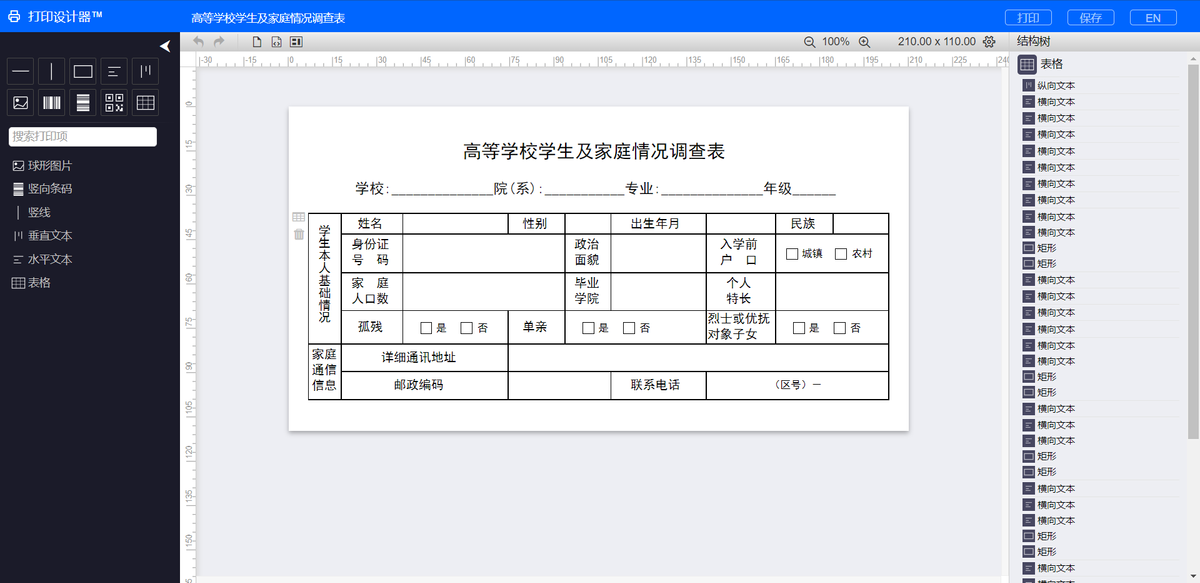1200x583 pixels.
Task: Zoom in with the plus magnifier
Action: [865, 42]
